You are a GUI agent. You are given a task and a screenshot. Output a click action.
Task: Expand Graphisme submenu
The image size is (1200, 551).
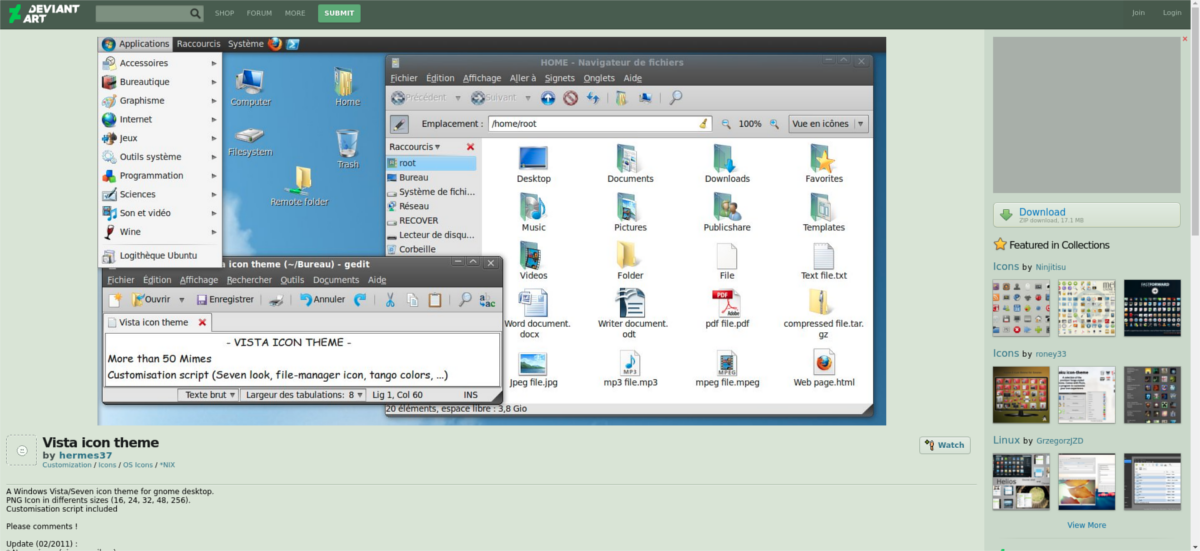tap(160, 101)
